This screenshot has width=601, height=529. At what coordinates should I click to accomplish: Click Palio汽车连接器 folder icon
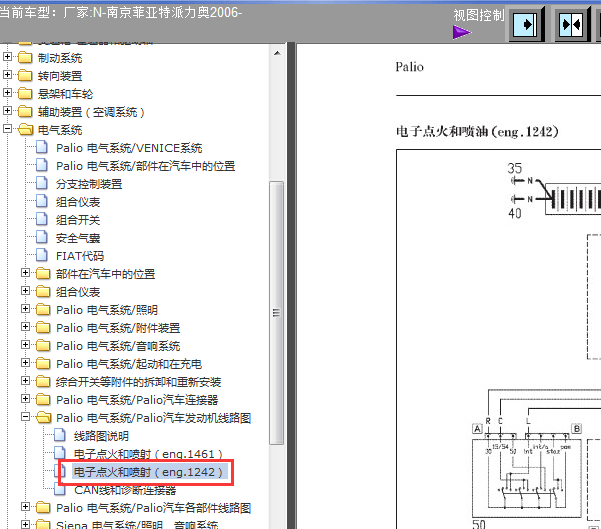(x=43, y=399)
